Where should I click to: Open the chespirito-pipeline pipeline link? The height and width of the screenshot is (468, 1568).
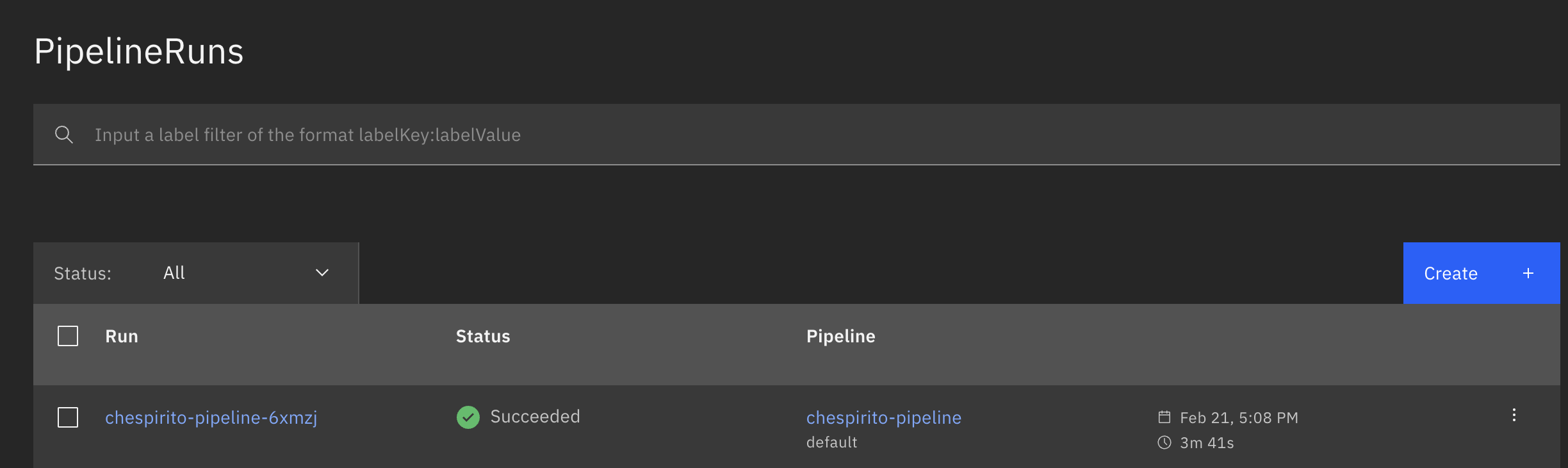[884, 418]
